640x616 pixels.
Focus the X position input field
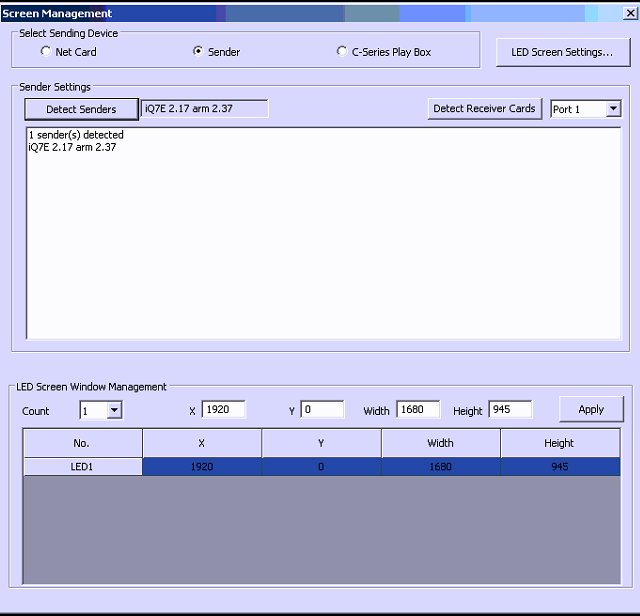tap(222, 410)
